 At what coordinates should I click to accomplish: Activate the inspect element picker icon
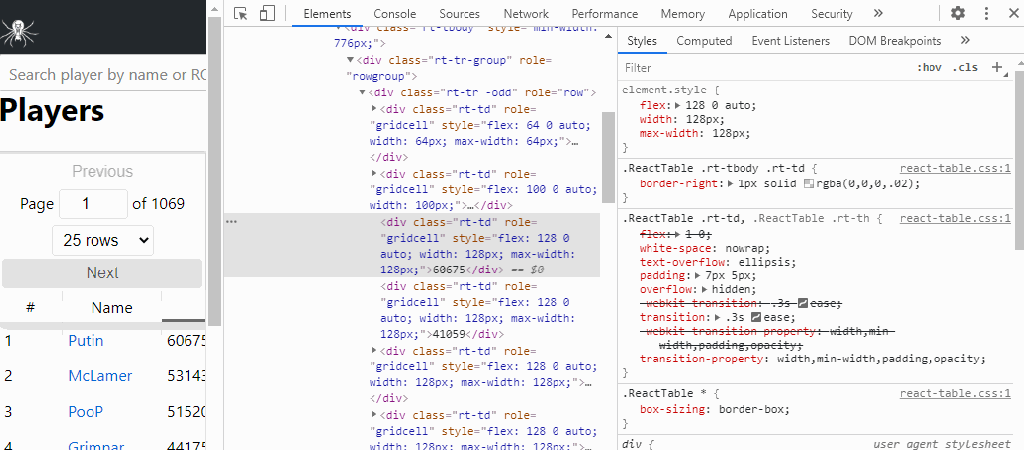click(x=241, y=14)
